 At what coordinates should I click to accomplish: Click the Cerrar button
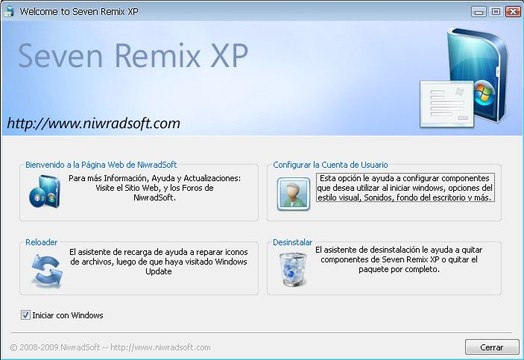click(492, 347)
